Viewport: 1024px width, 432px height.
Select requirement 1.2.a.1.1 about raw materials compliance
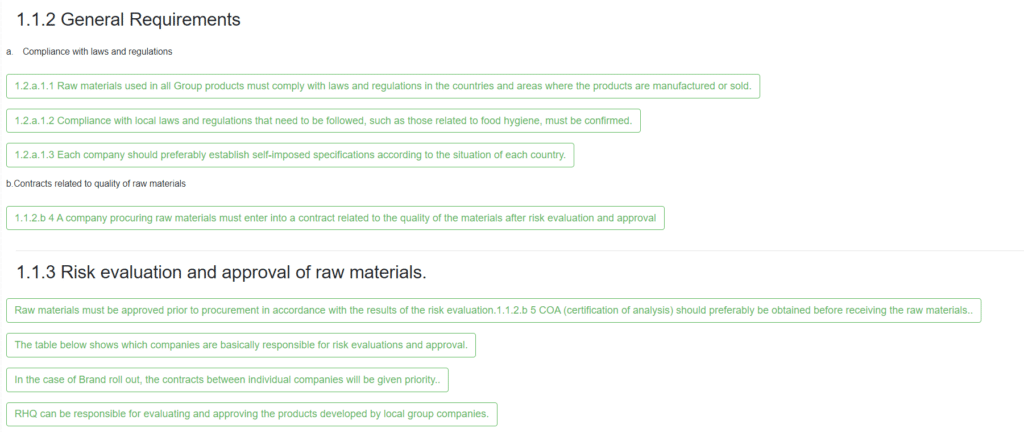383,86
